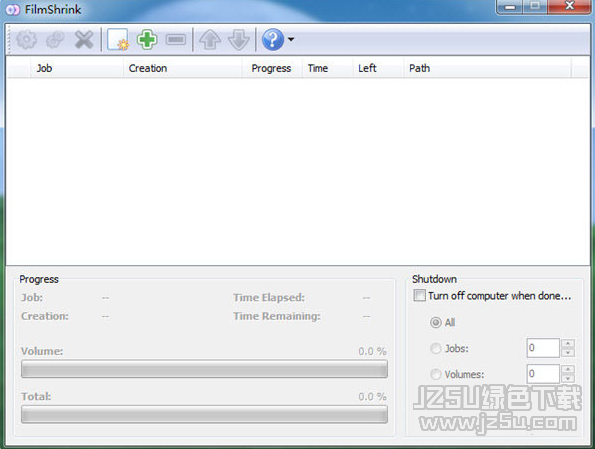This screenshot has width=595, height=449.
Task: Enable Turn off computer when done checkbox
Action: tap(419, 295)
